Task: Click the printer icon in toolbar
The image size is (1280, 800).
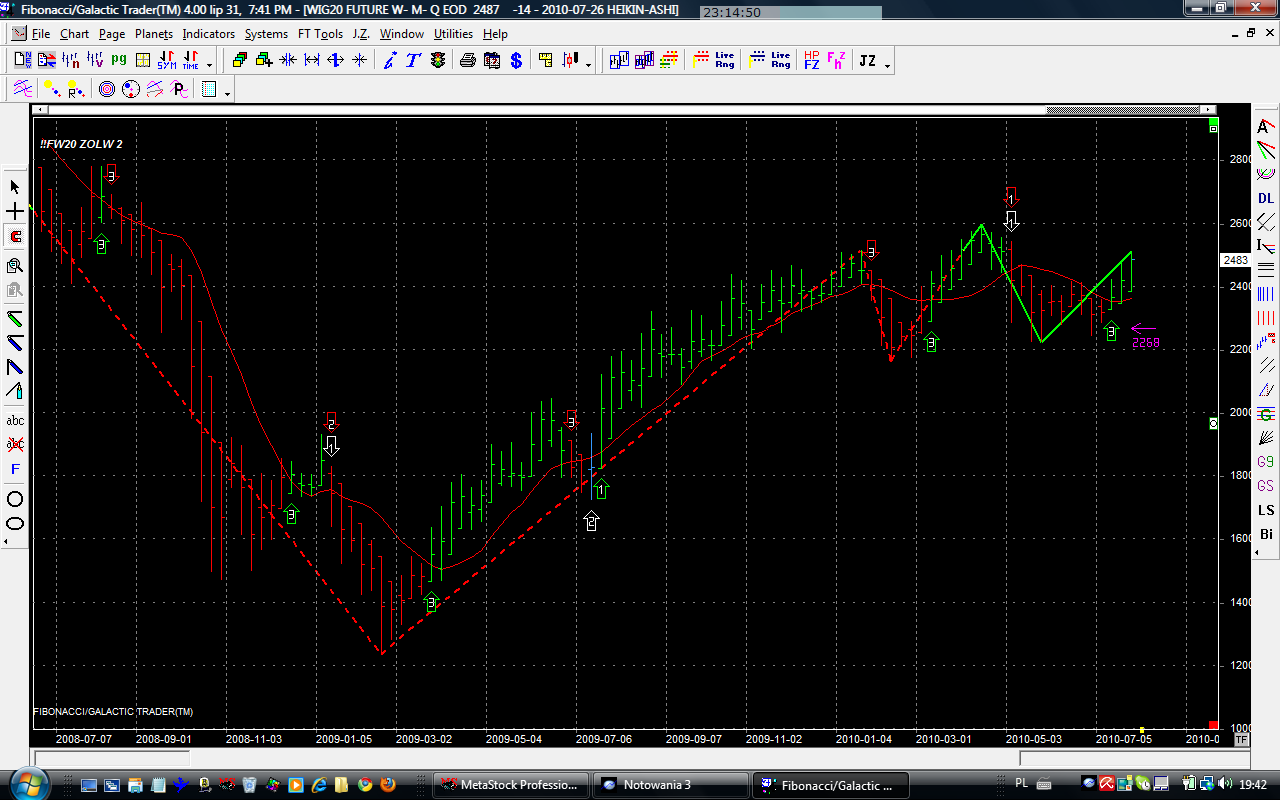Action: [x=468, y=61]
